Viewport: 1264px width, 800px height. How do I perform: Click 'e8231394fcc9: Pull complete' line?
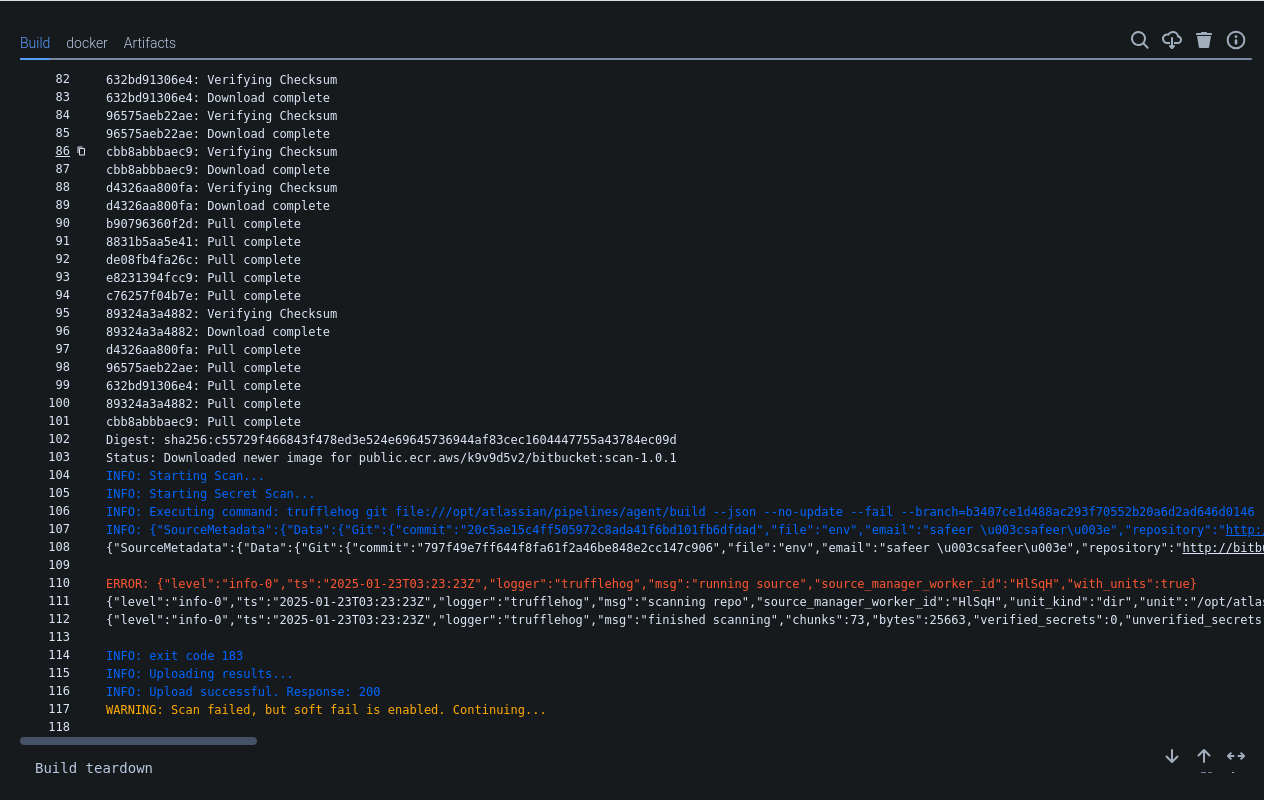(x=203, y=278)
